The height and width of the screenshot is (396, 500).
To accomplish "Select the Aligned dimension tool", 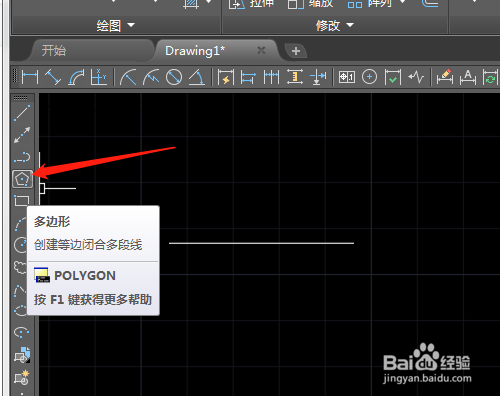I will coord(53,77).
